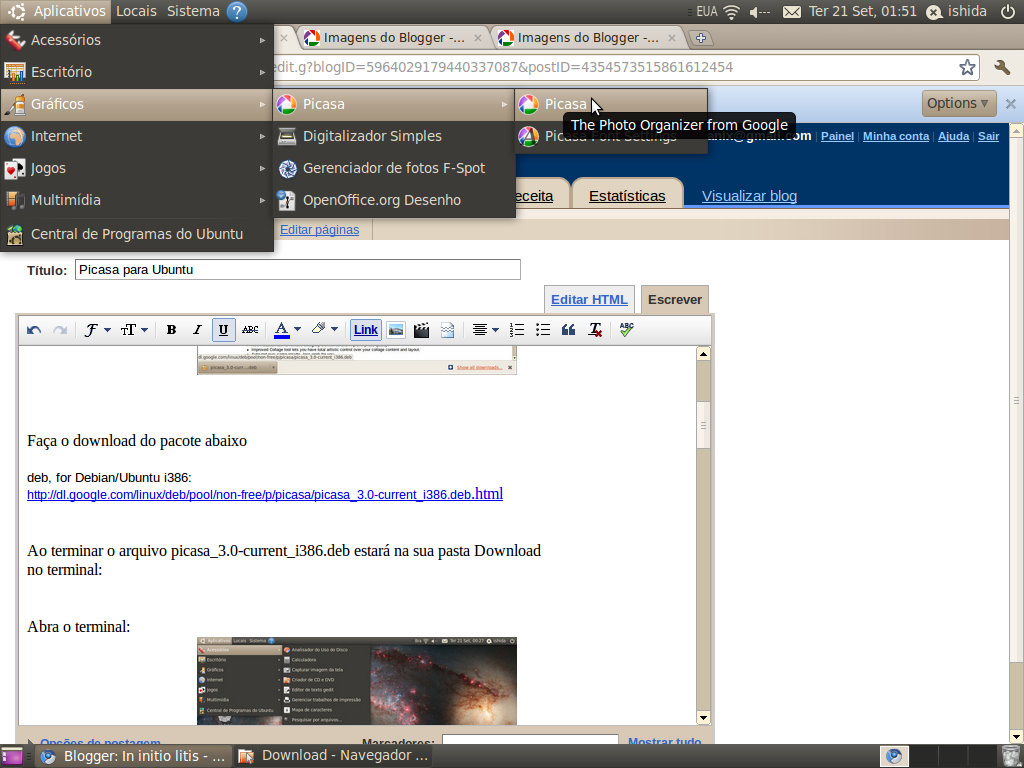Open the Estatísticas tab
Screen dimensions: 1024x768
[627, 196]
